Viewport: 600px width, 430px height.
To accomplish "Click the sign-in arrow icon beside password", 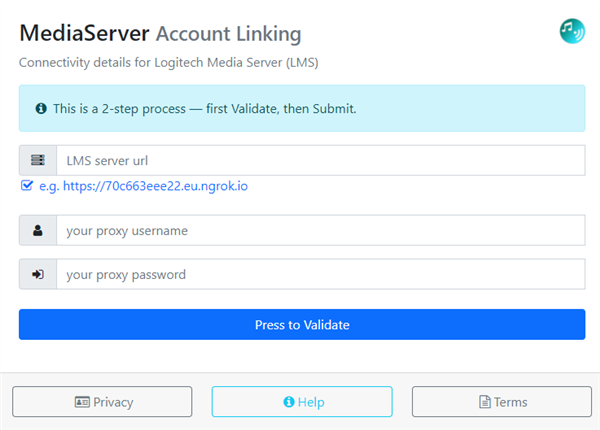I will click(x=38, y=274).
